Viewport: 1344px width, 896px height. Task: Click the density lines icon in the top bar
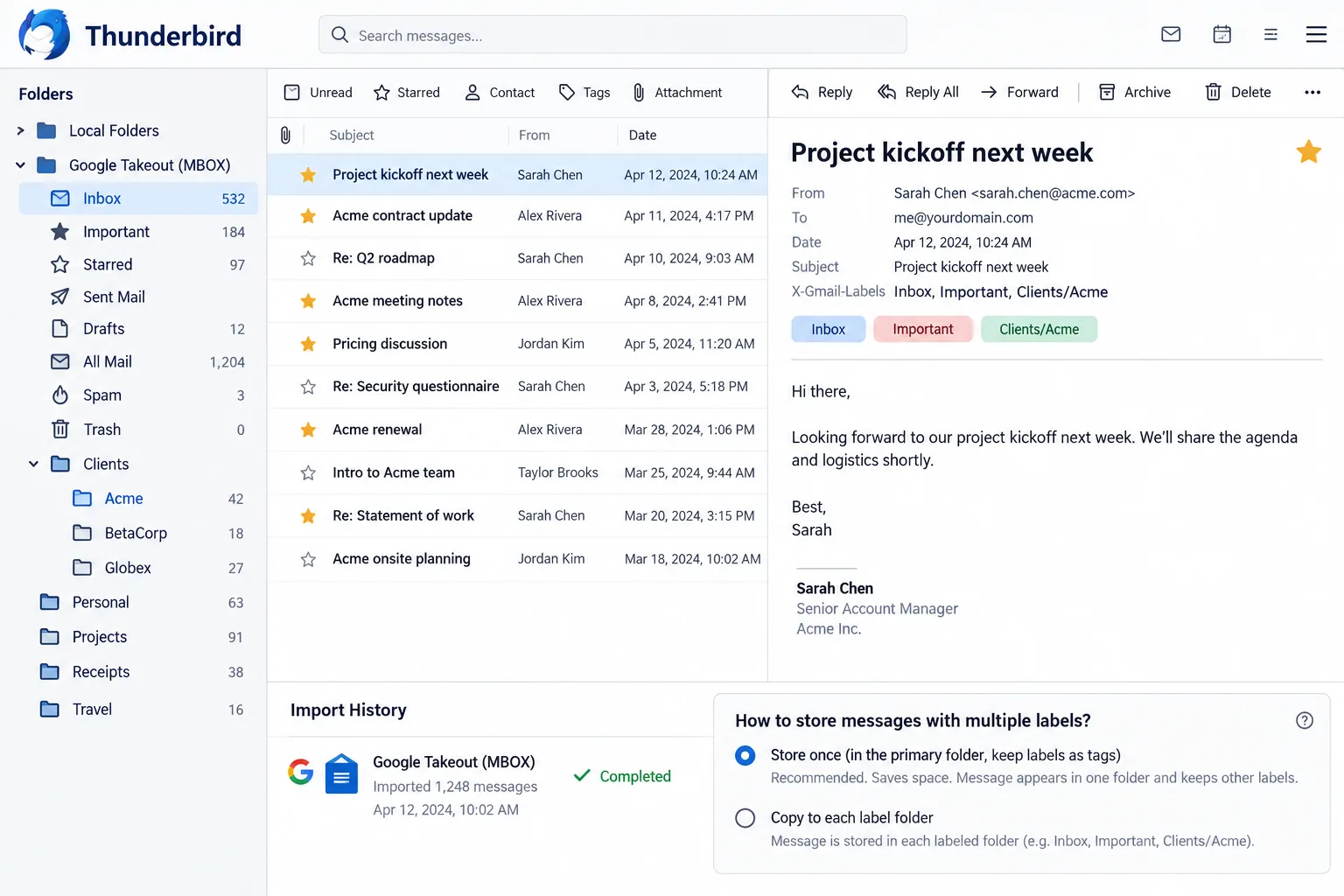[1270, 34]
